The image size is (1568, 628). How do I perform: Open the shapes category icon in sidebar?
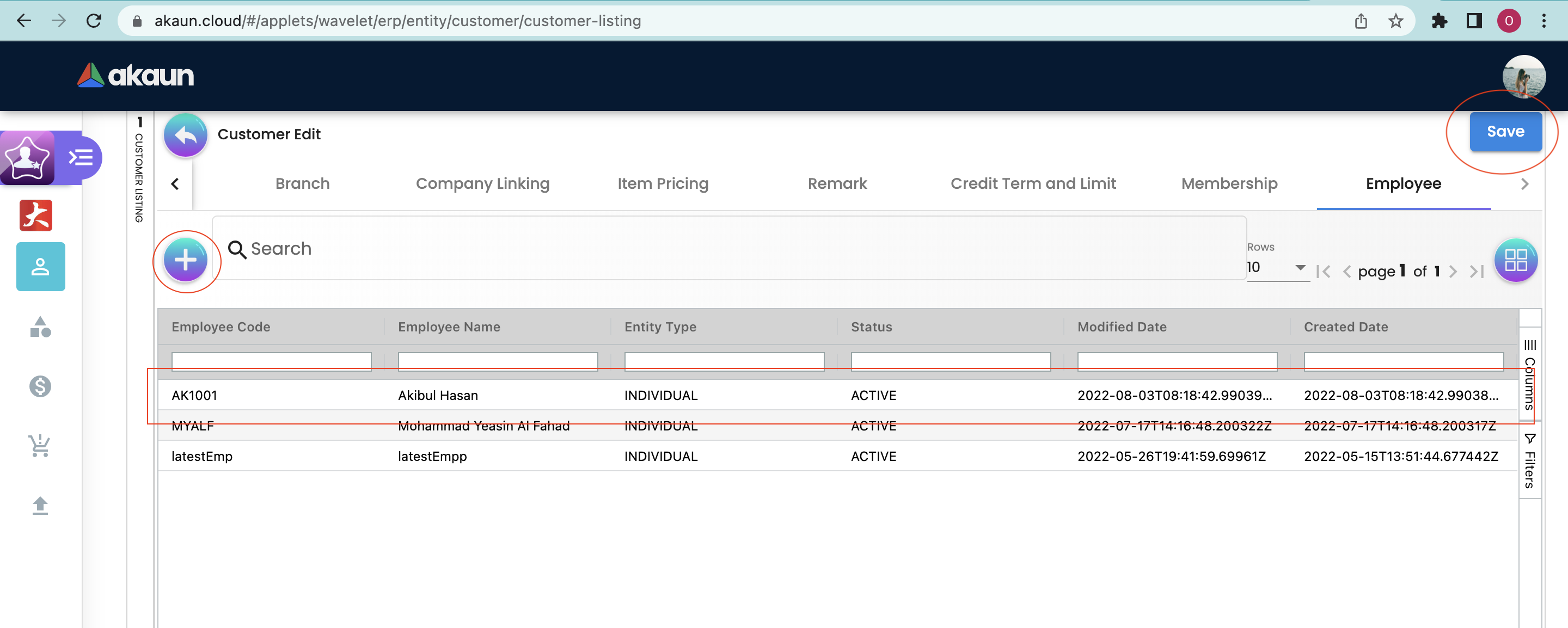pyautogui.click(x=40, y=327)
